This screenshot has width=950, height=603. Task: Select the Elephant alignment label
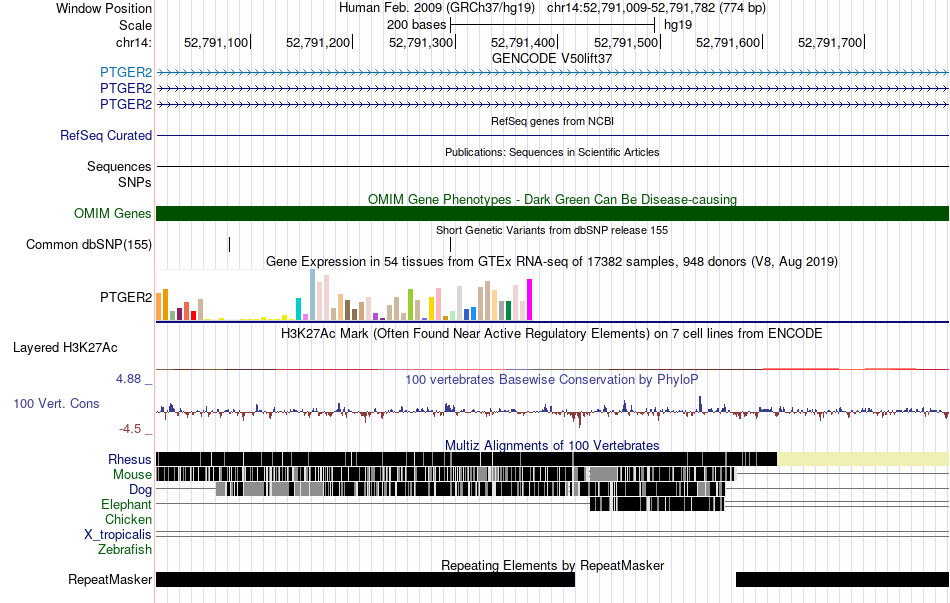[127, 504]
